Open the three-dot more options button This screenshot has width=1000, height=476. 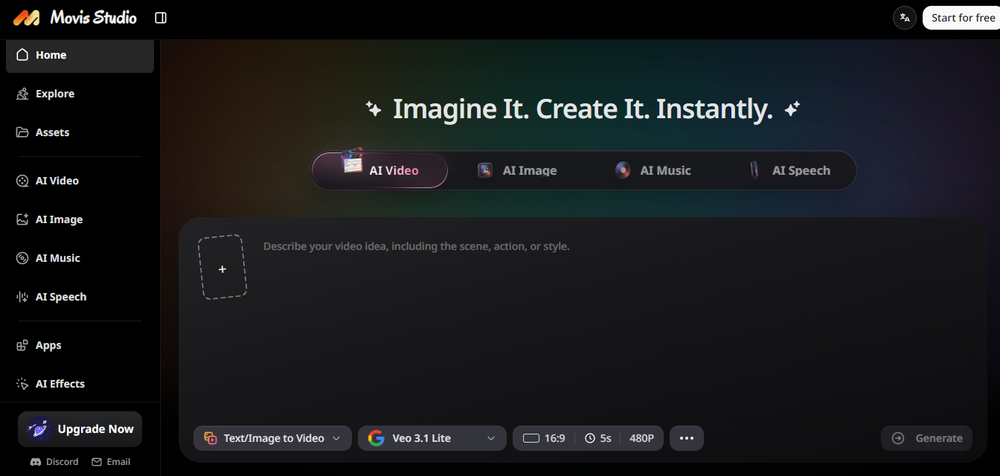(x=687, y=438)
